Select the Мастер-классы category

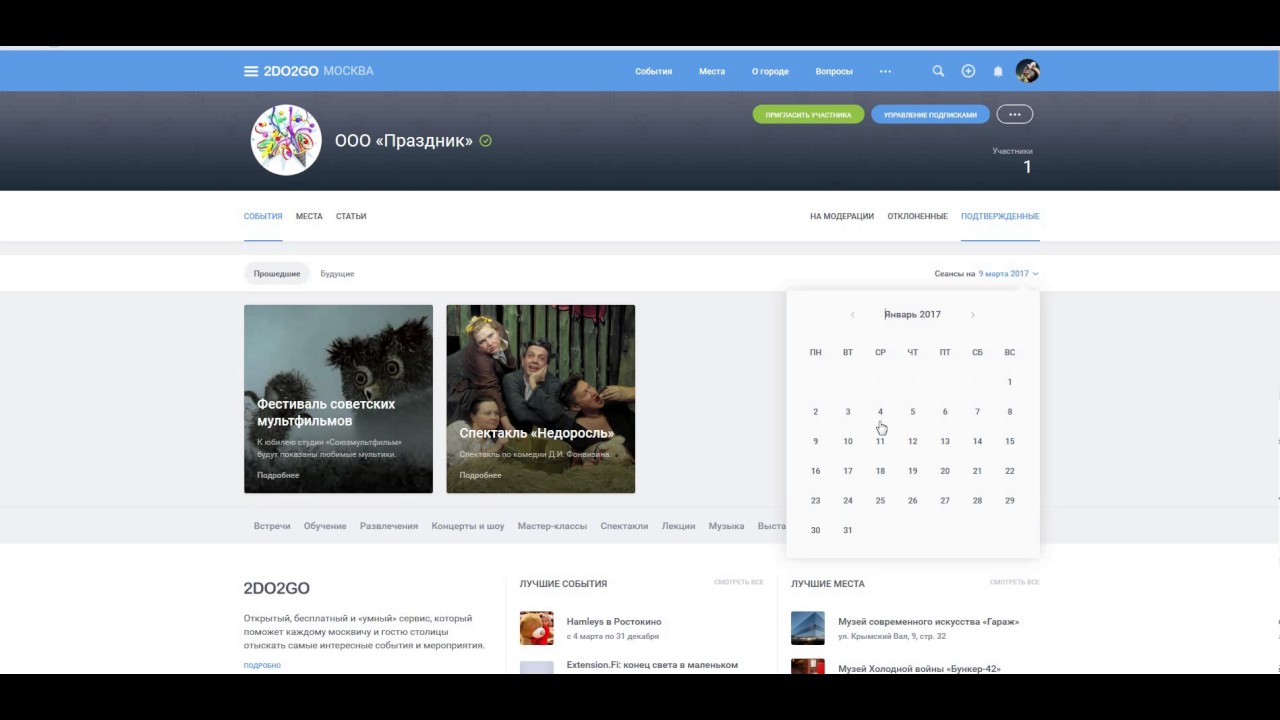click(552, 526)
